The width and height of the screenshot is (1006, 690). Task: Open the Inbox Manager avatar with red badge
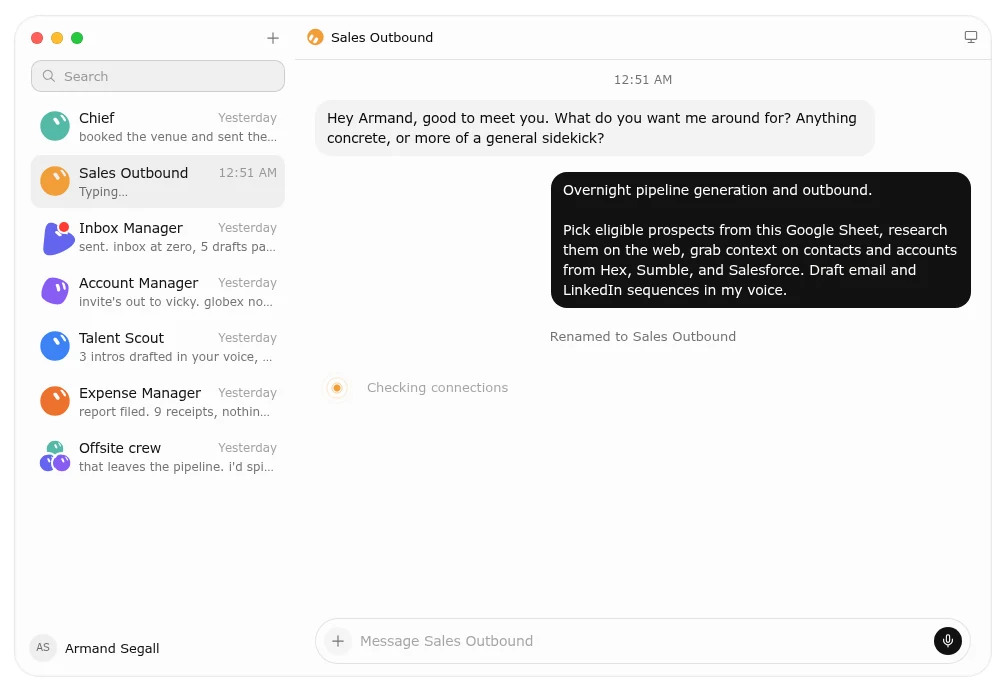pos(57,237)
